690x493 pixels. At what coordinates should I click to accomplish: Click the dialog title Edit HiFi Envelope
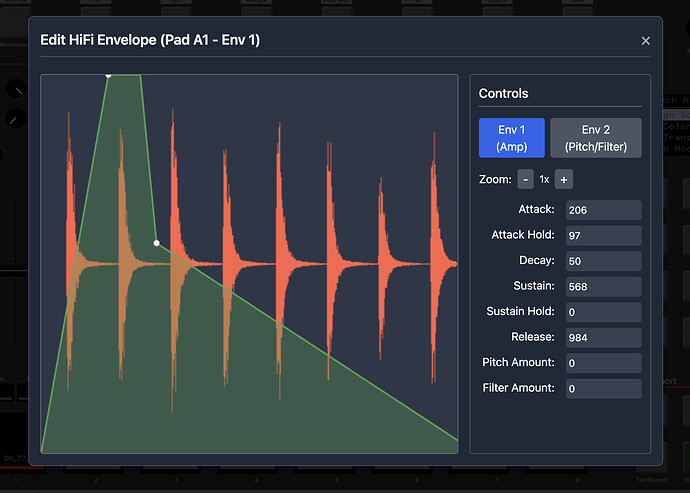(x=150, y=40)
